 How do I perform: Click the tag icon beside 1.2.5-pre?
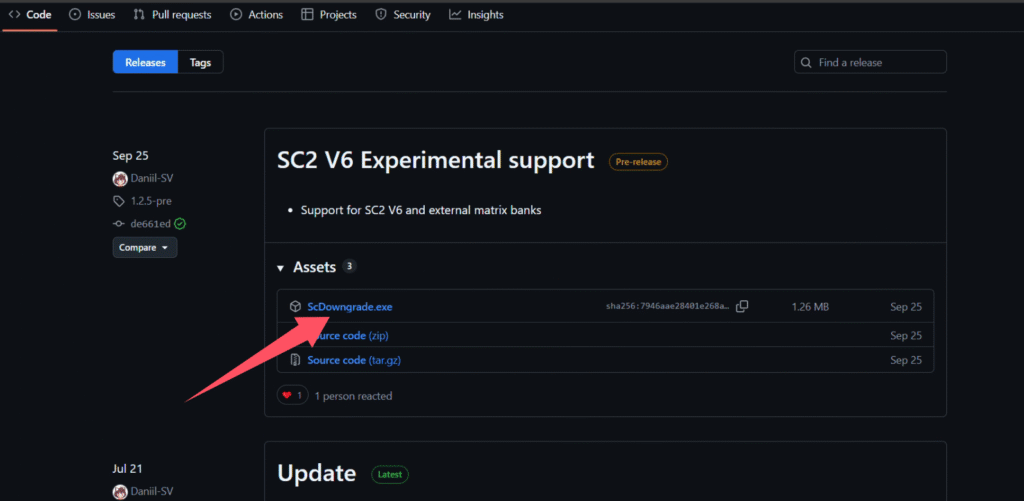point(118,201)
